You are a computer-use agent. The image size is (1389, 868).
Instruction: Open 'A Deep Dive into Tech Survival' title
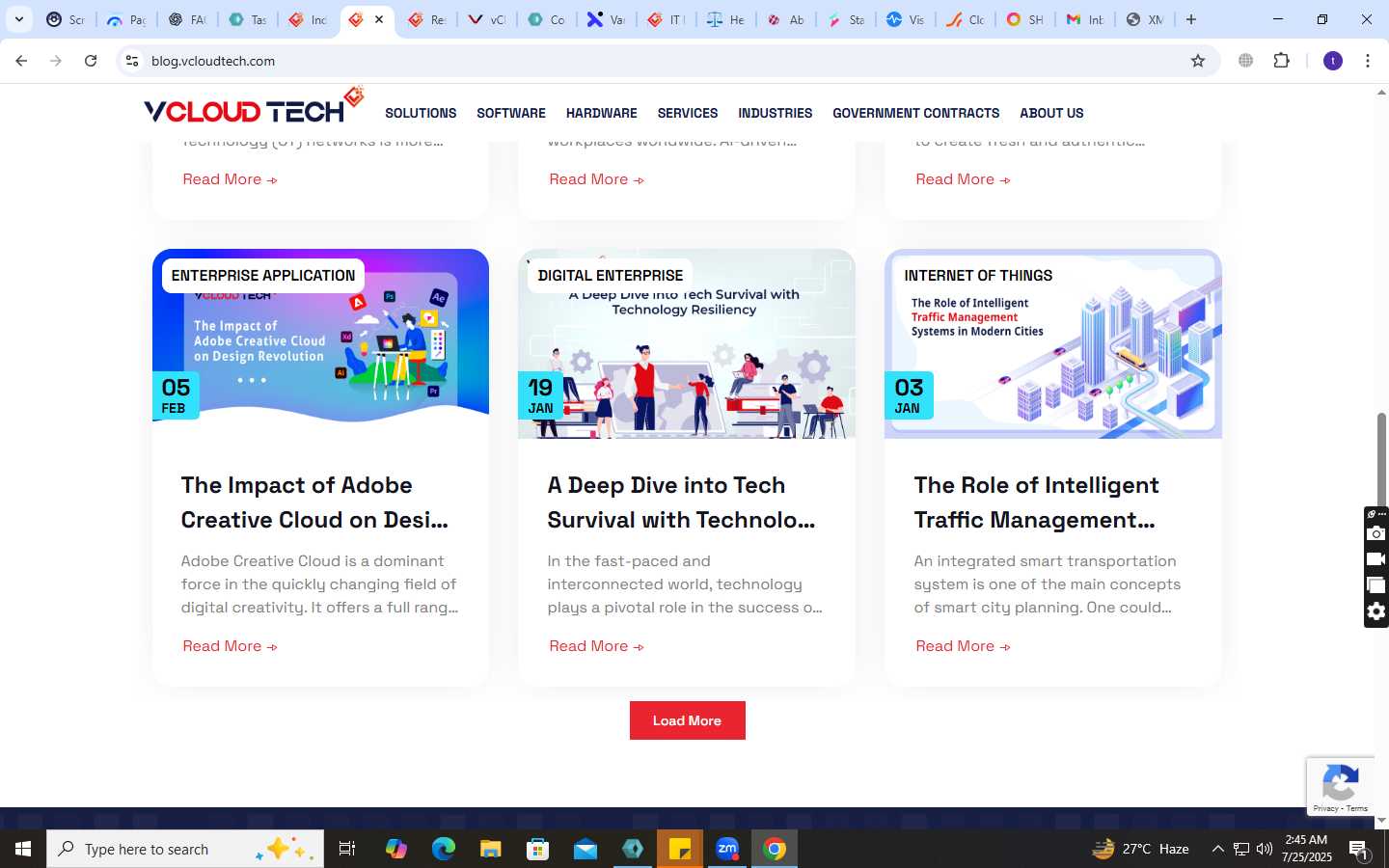coord(681,502)
